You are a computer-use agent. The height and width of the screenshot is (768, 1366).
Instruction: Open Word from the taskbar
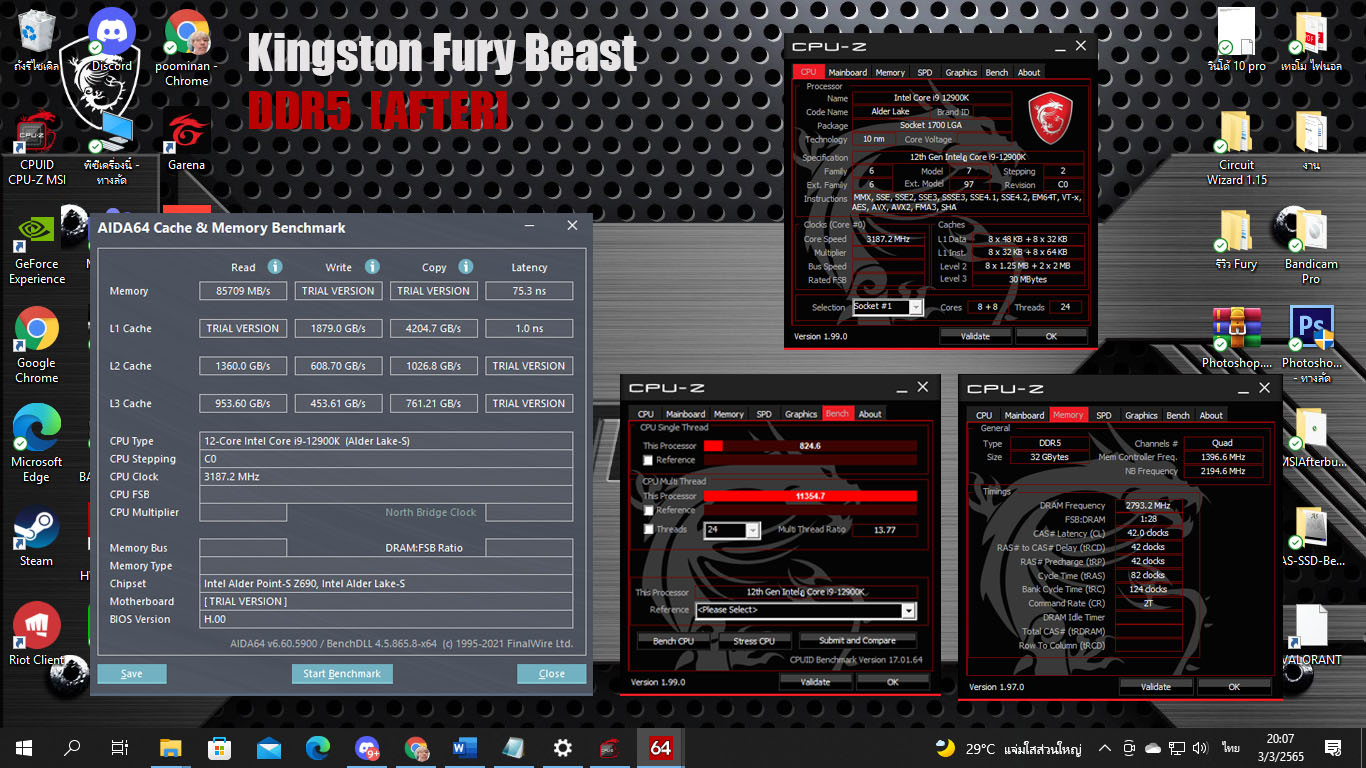465,747
